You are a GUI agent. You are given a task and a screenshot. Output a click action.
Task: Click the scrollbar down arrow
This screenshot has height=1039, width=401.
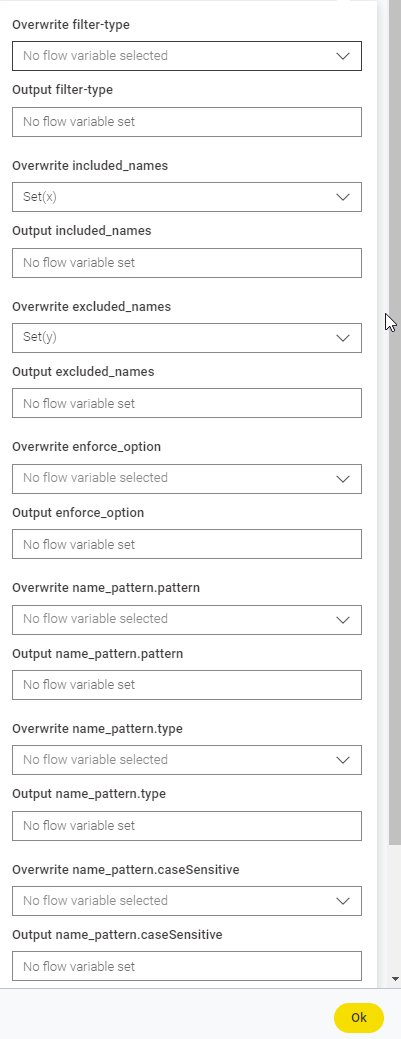pyautogui.click(x=395, y=979)
